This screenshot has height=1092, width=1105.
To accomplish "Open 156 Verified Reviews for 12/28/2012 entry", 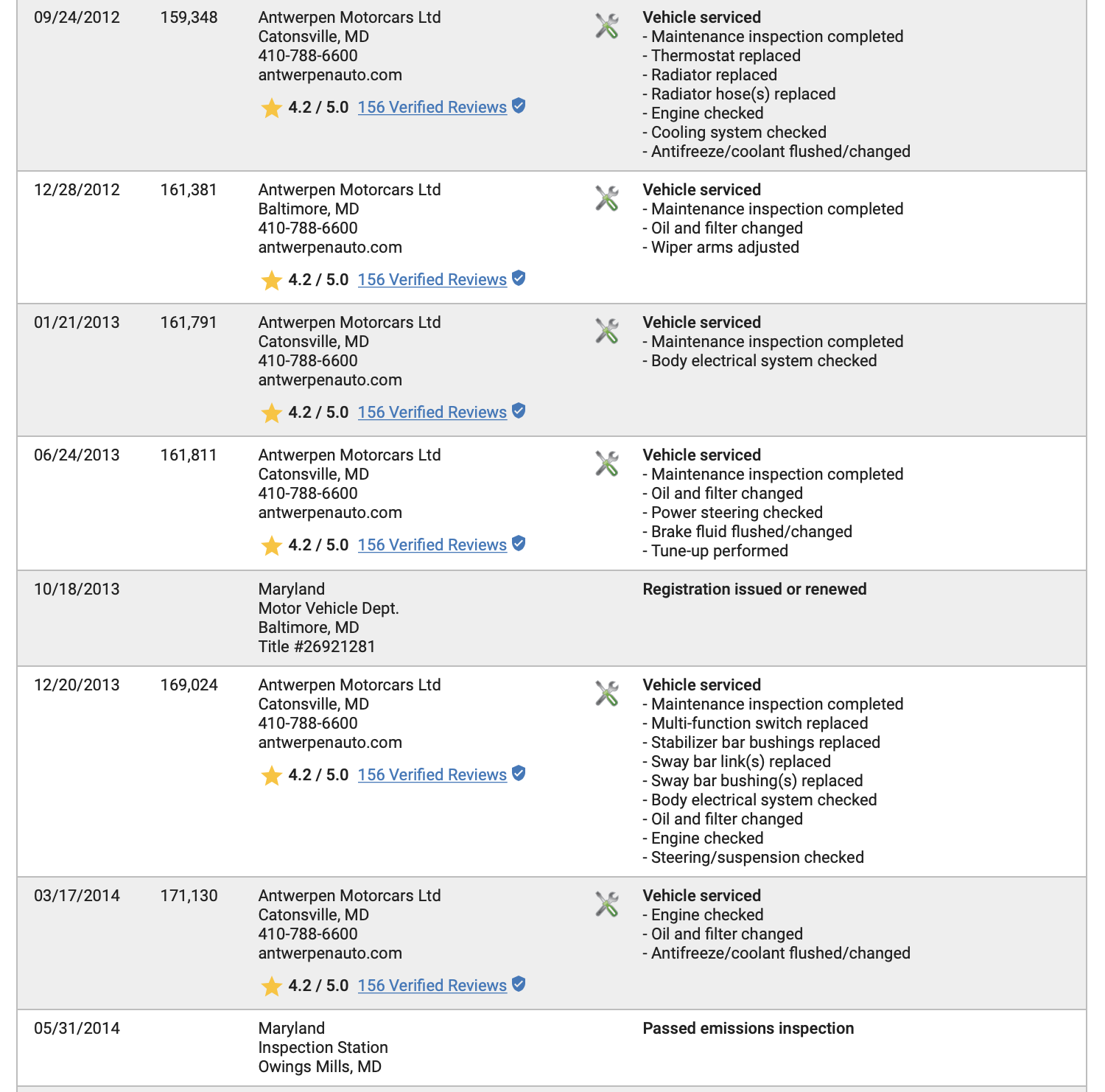I will pos(432,280).
